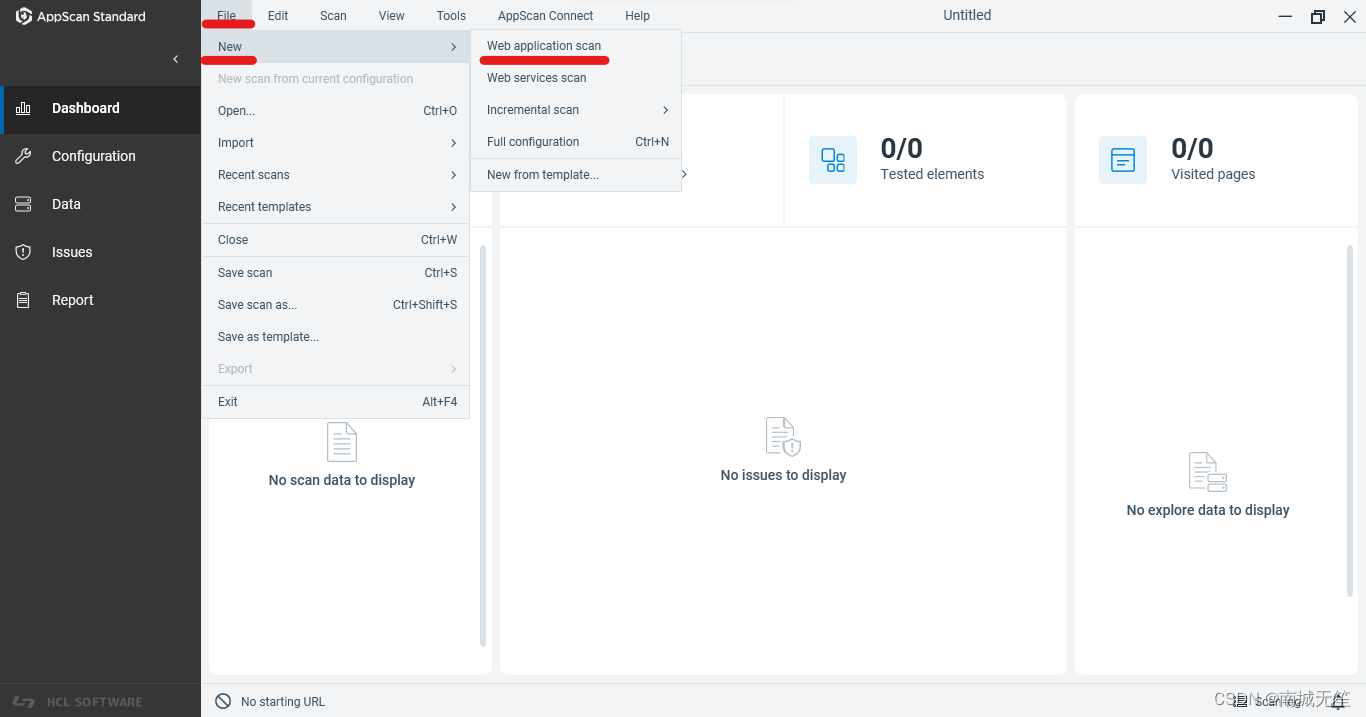Open the Issues section

click(100, 252)
